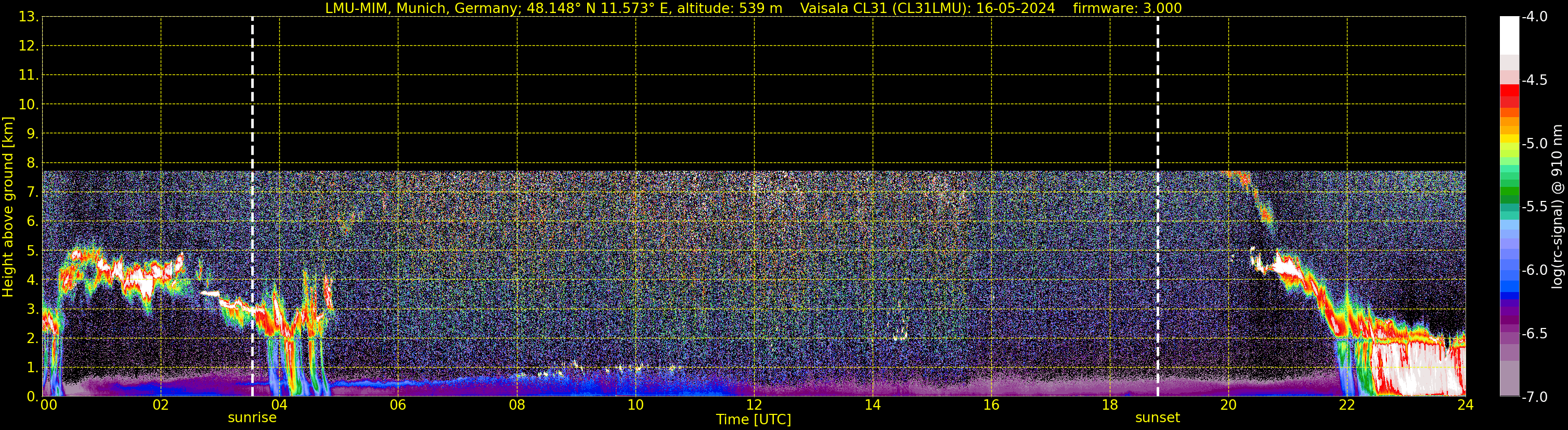The height and width of the screenshot is (430, 1568).
Task: Click the '02' time axis tick label
Action: click(161, 405)
